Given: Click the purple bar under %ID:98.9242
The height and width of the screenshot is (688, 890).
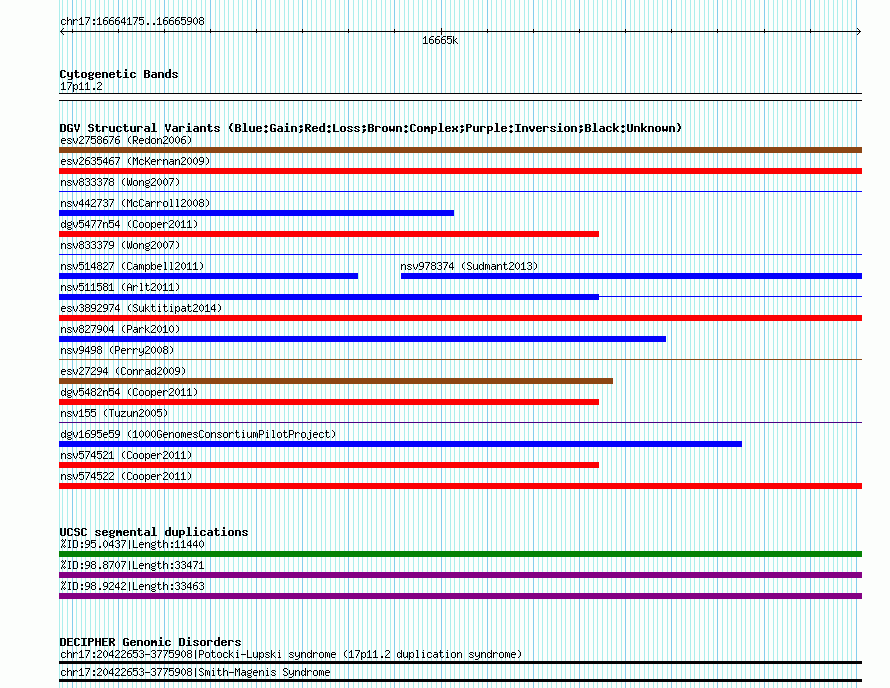Looking at the screenshot, I should [x=460, y=596].
